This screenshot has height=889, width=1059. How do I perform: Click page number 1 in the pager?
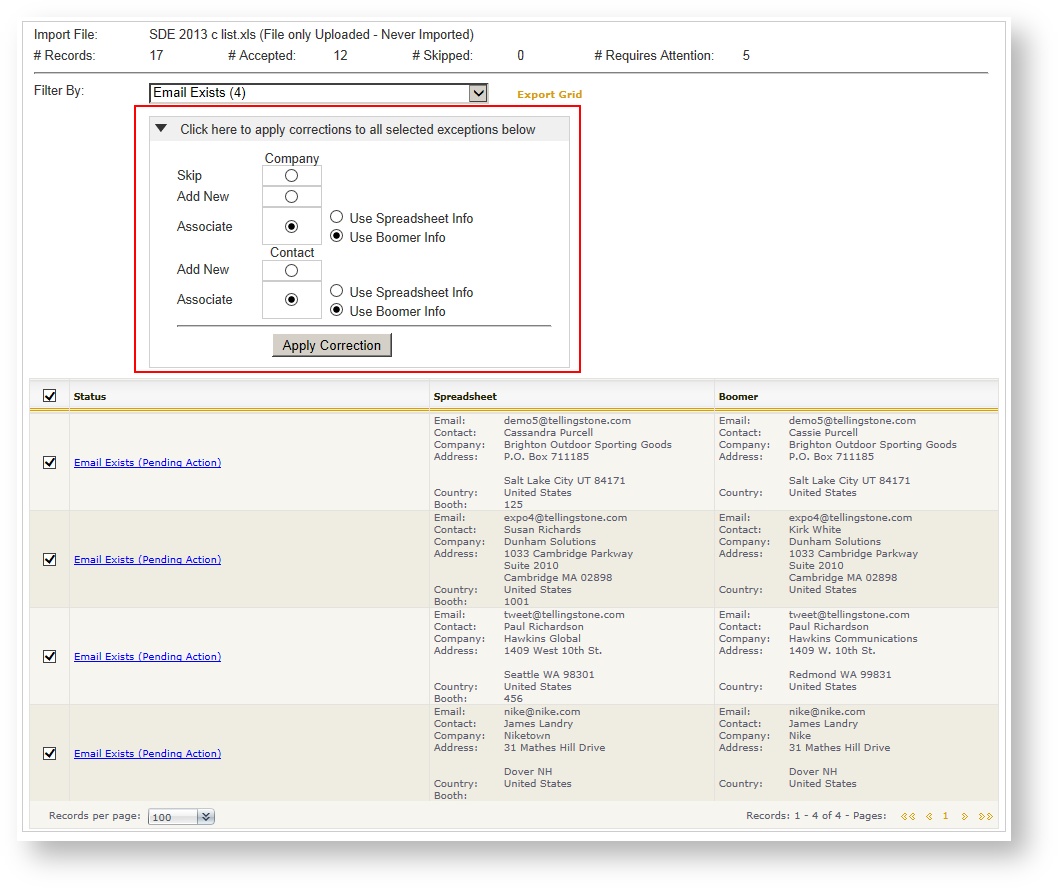[x=946, y=816]
